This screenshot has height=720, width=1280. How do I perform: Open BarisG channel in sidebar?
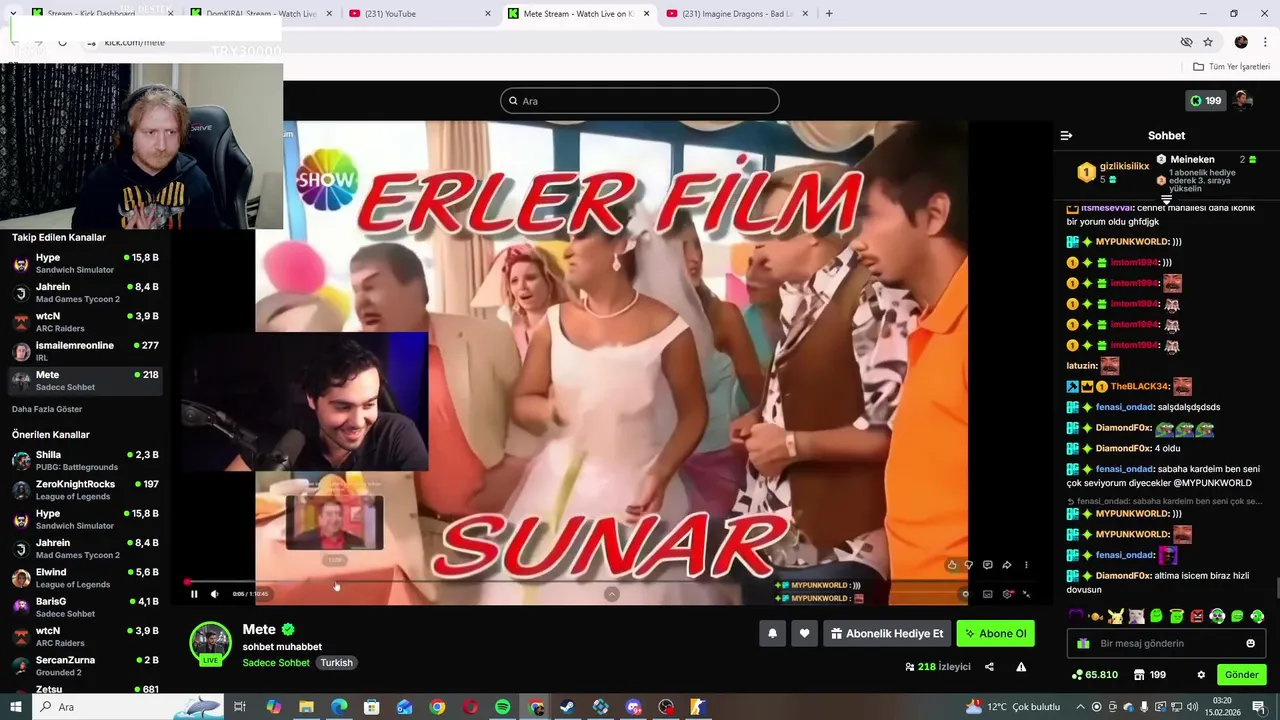pos(85,607)
